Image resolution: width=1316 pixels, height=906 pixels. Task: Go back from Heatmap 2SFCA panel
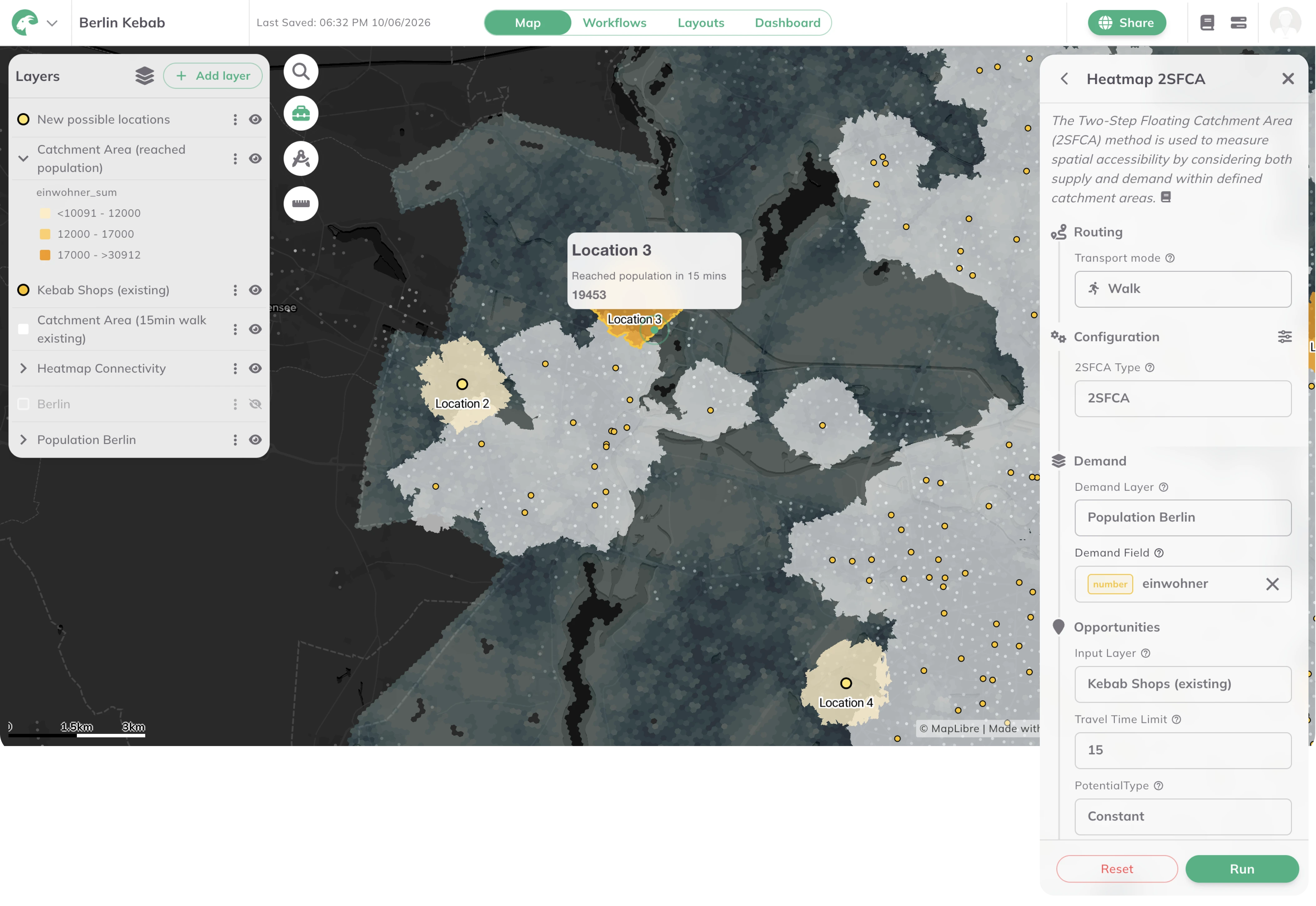pyautogui.click(x=1064, y=79)
